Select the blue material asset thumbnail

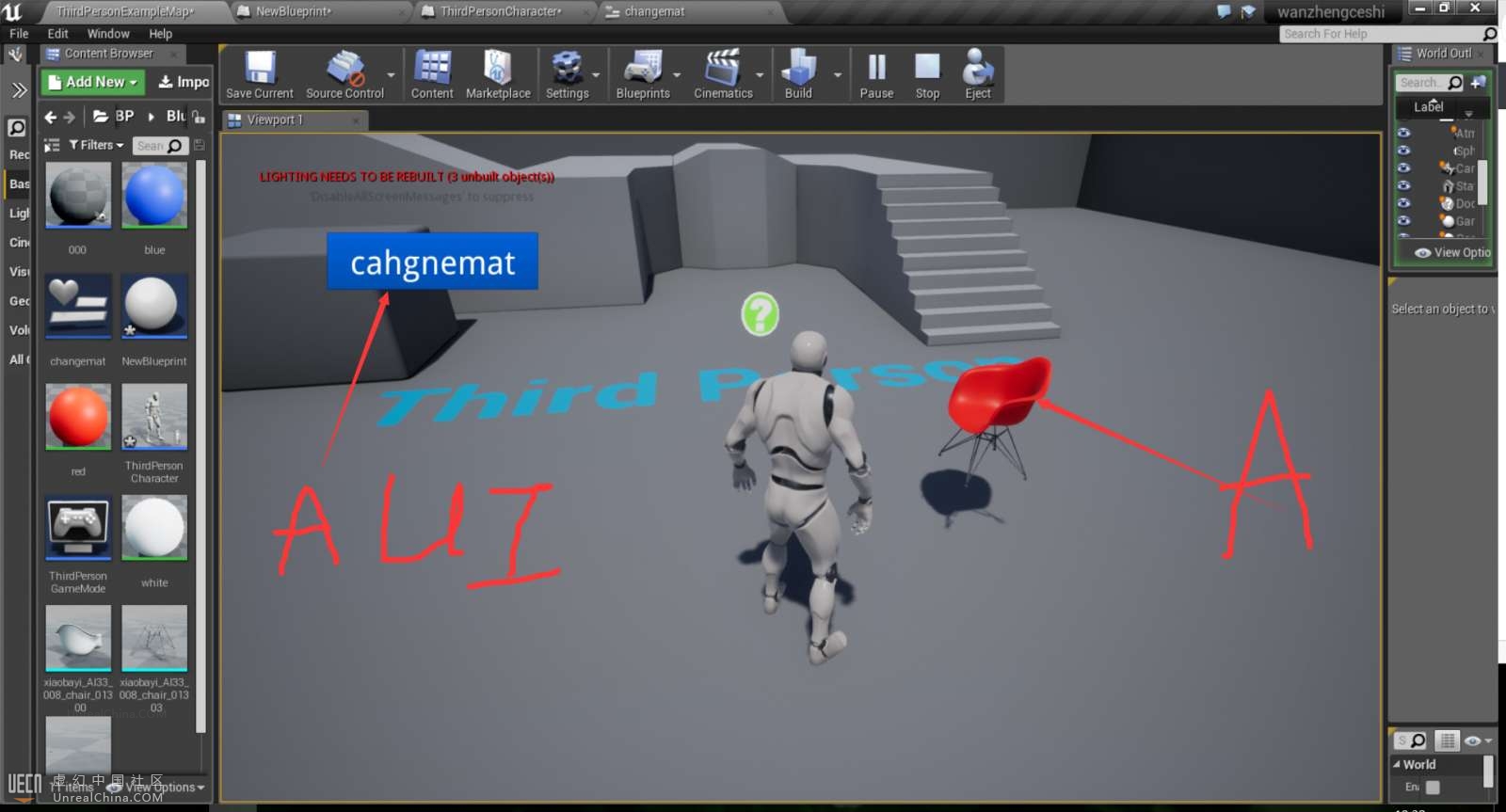(154, 195)
